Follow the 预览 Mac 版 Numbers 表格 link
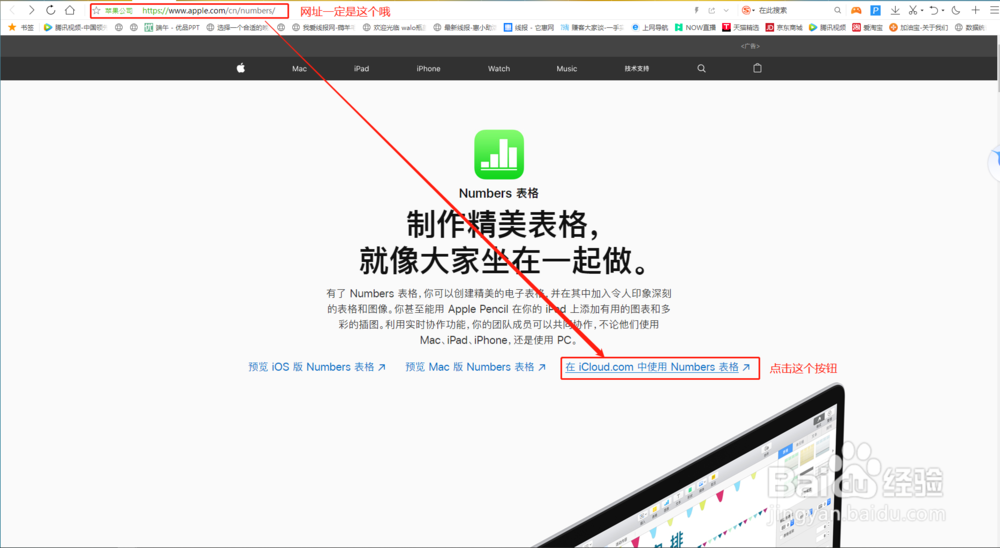The image size is (1000, 548). 476,367
